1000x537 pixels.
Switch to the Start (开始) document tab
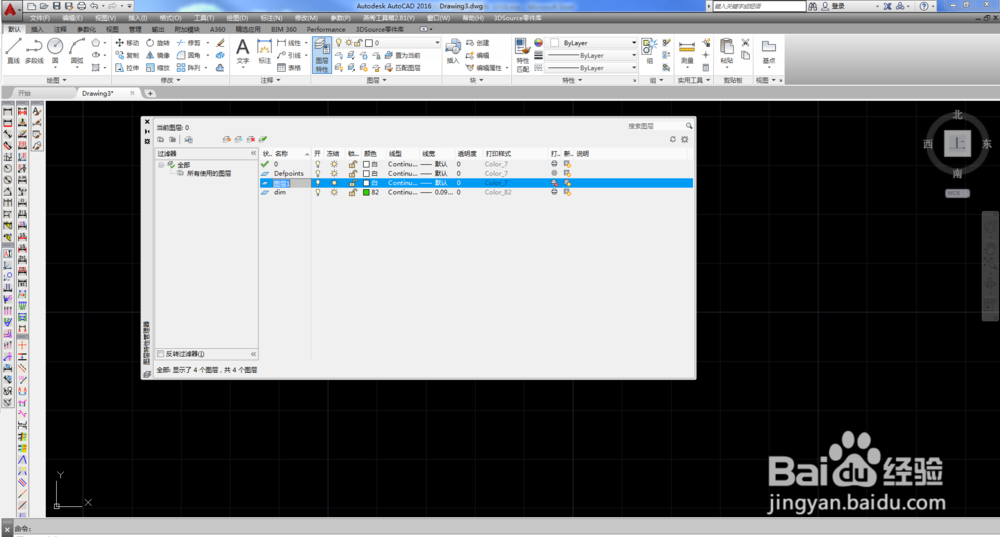[24, 93]
